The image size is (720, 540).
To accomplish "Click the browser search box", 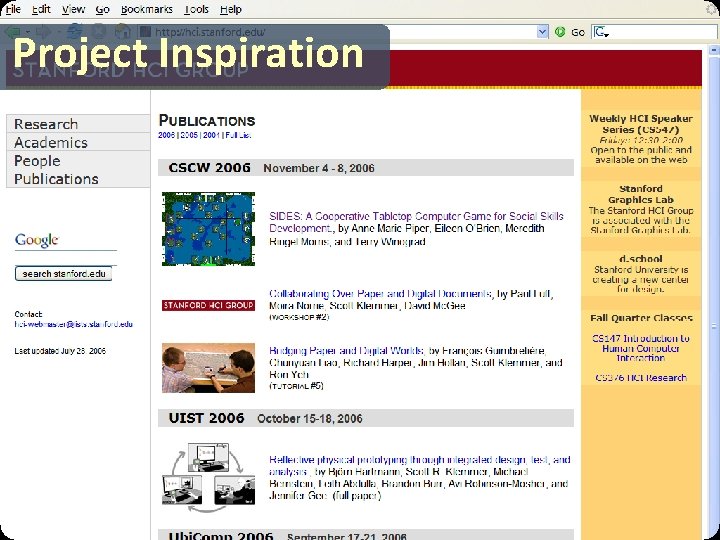I will [x=663, y=32].
